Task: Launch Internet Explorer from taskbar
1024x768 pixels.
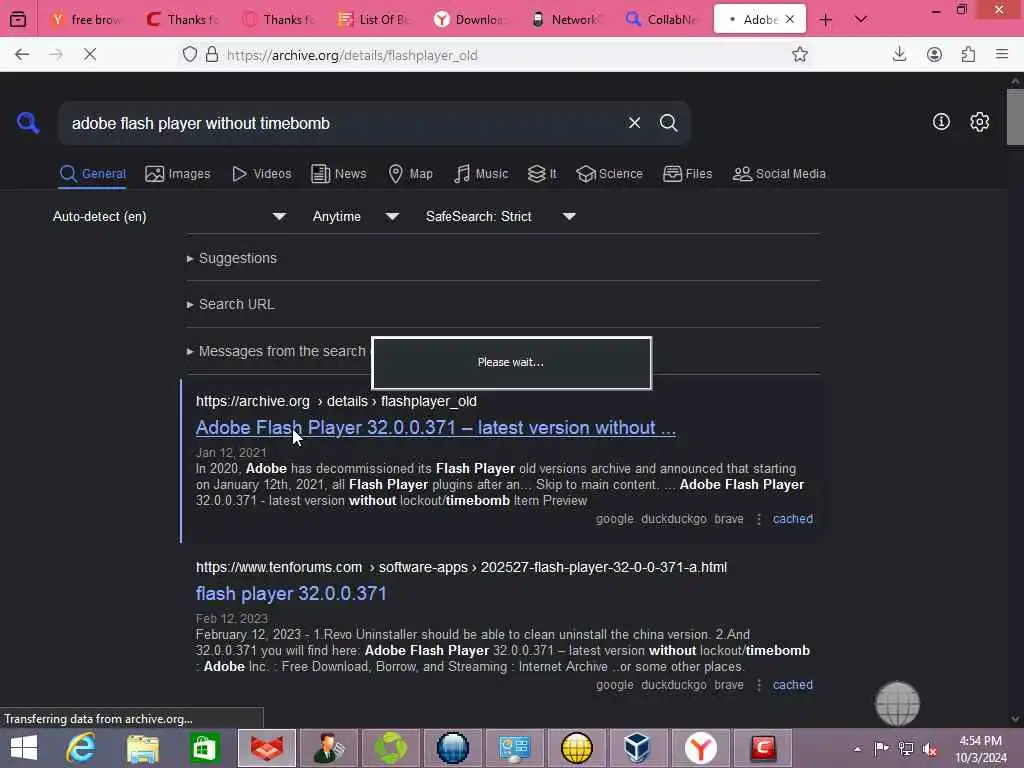Action: tap(82, 748)
